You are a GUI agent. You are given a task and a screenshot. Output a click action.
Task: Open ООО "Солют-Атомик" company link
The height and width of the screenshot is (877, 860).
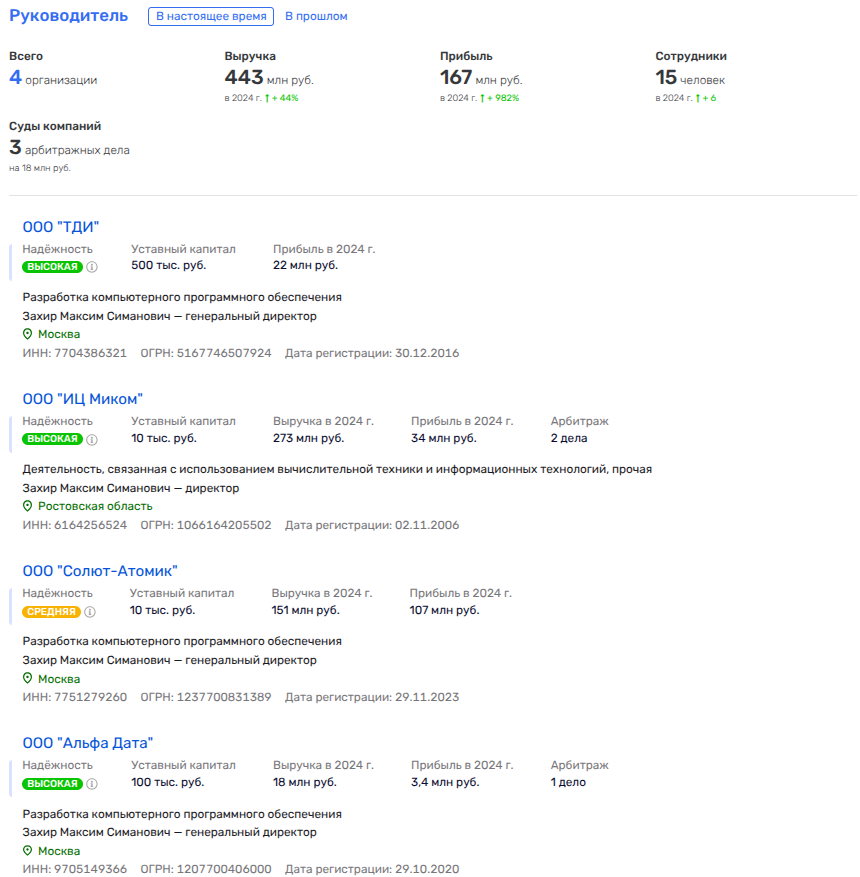click(x=100, y=571)
